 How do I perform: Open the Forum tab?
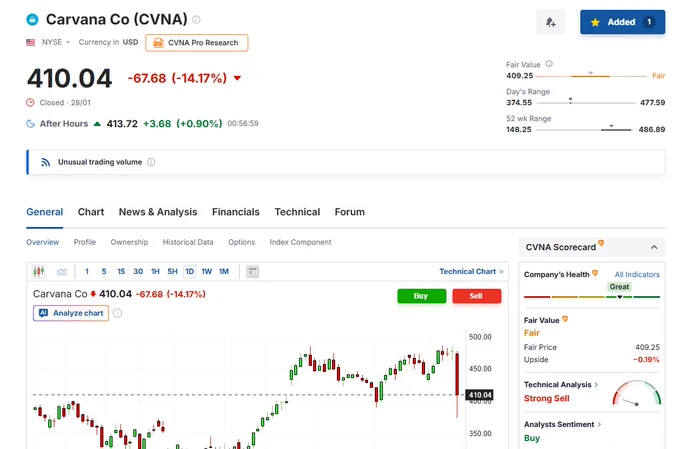(x=350, y=212)
